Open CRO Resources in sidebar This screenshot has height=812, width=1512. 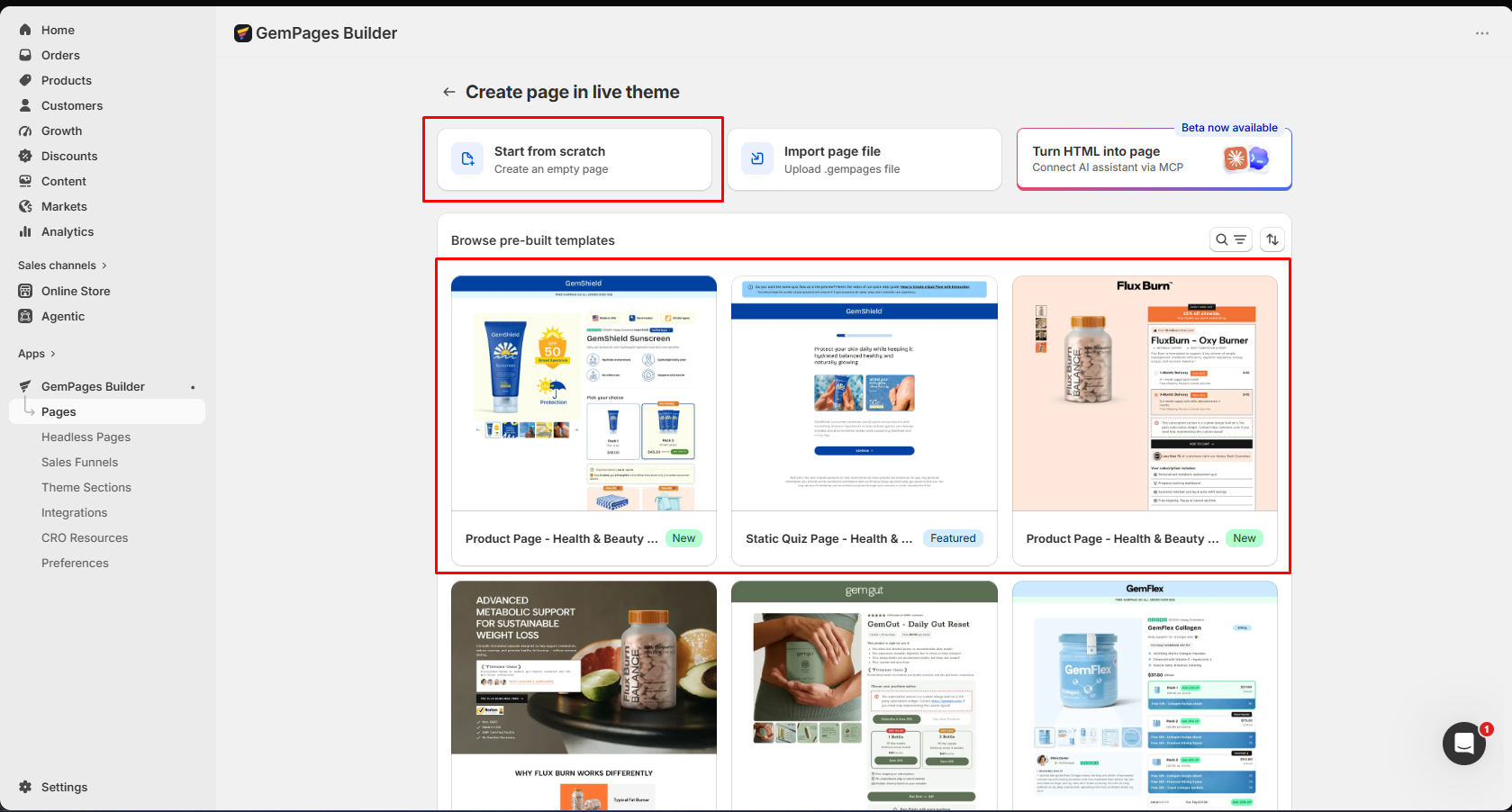(x=85, y=537)
